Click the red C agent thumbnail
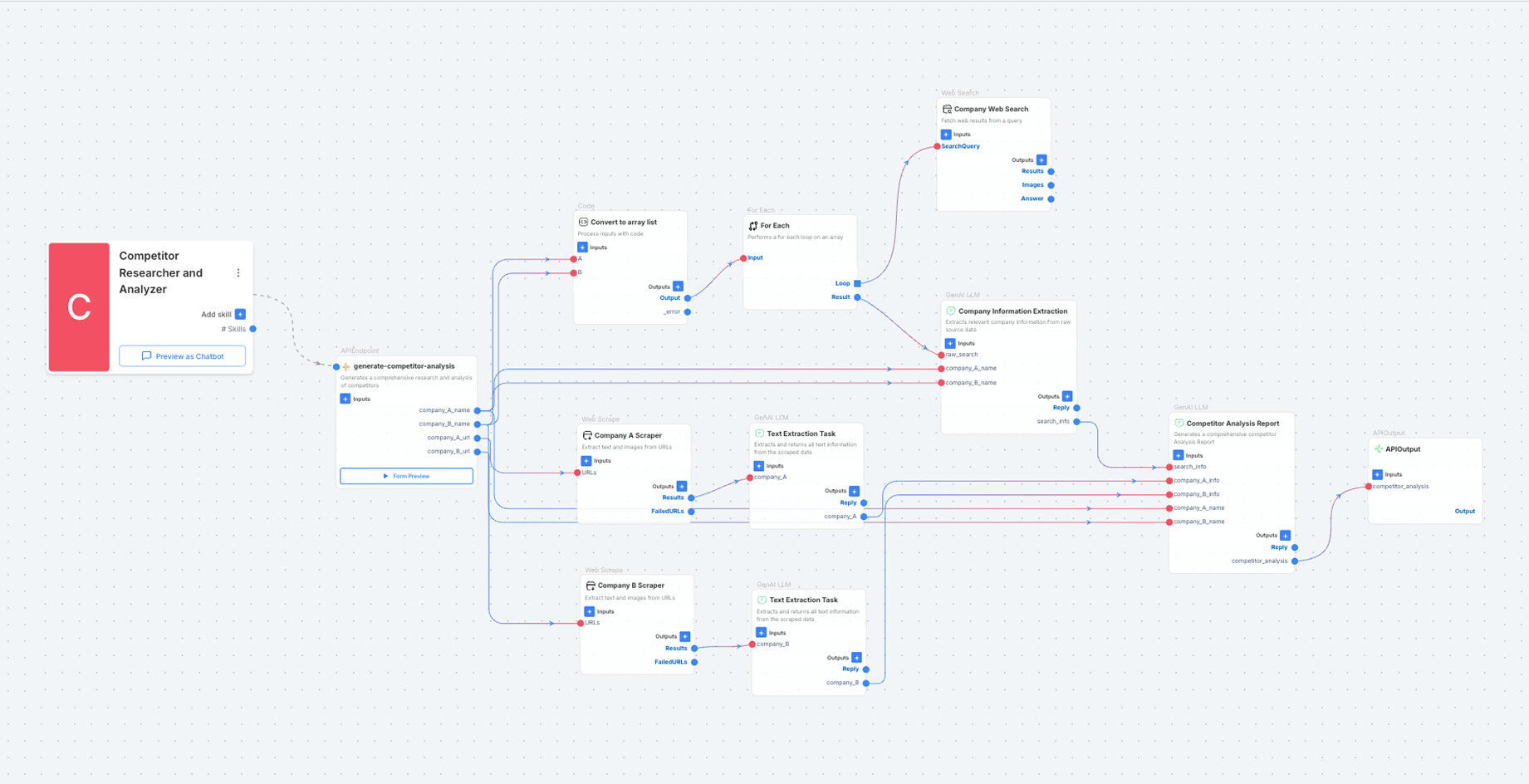This screenshot has height=784, width=1529. pos(79,307)
